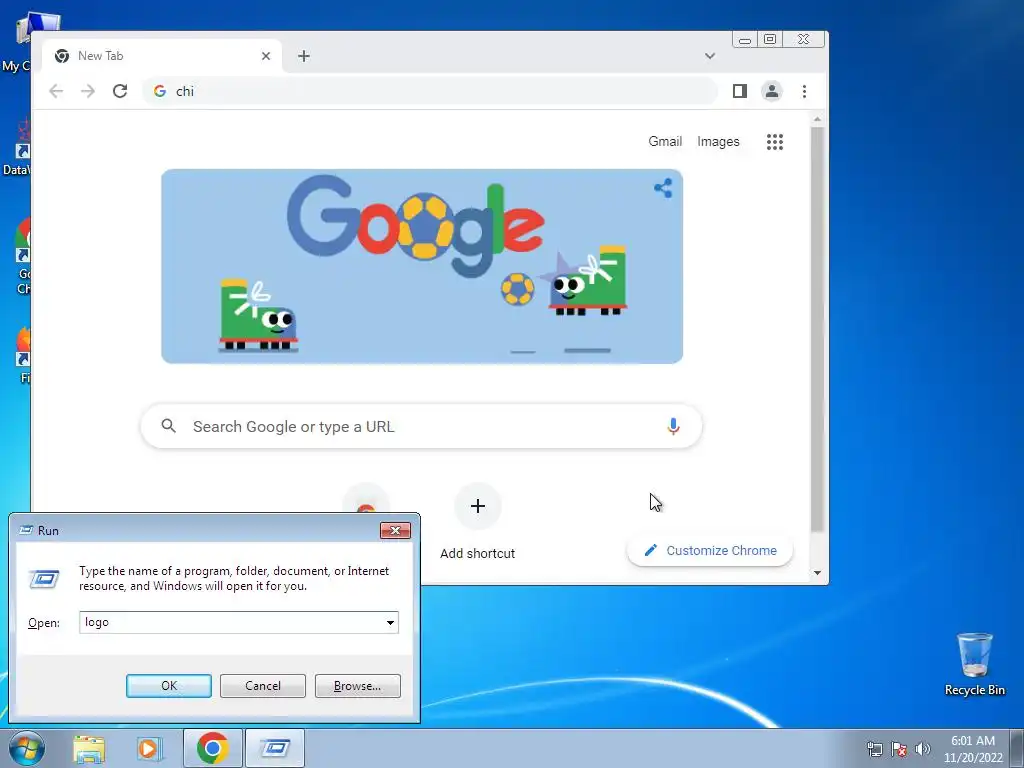Screen dimensions: 1024x768
Task: Cancel the Run dialog
Action: pos(263,686)
